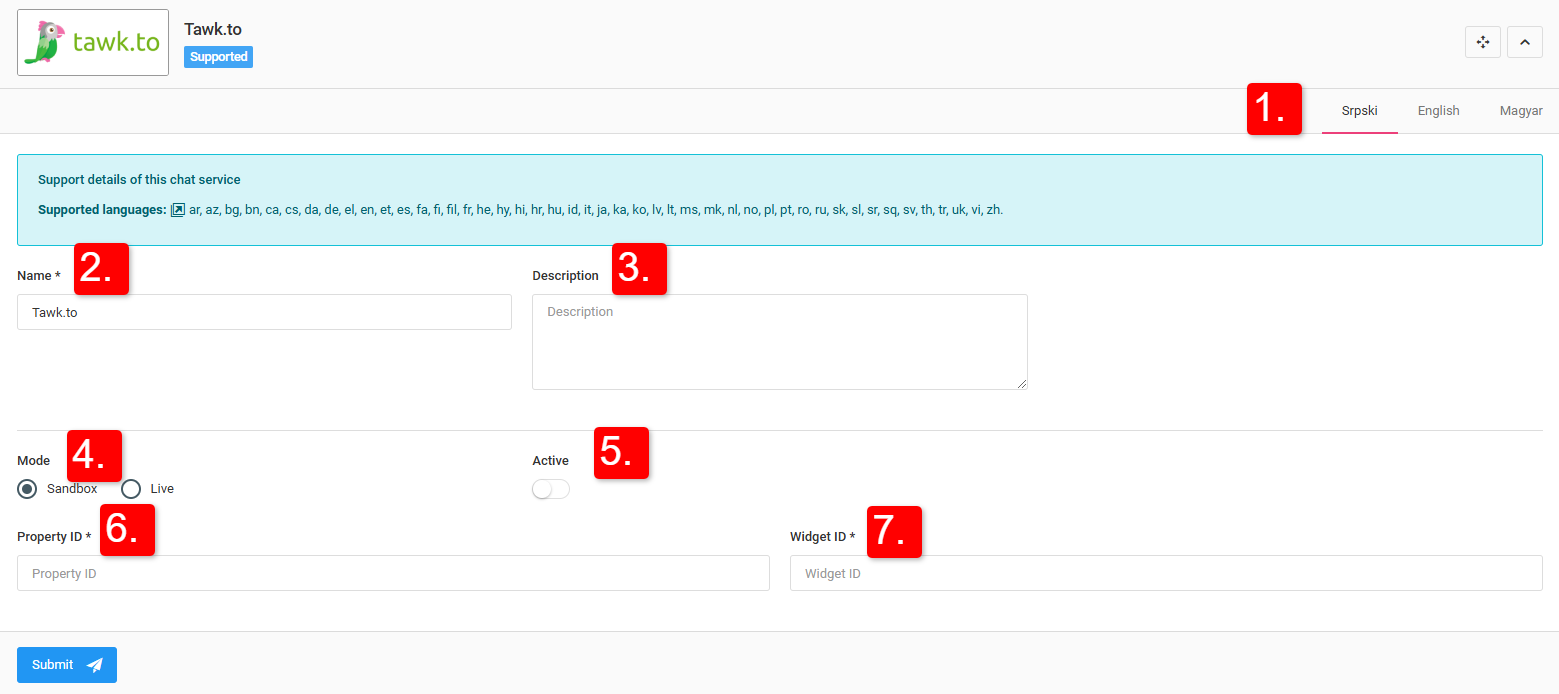This screenshot has width=1559, height=694.
Task: Collapse the Tawk.to panel with the chevron
Action: click(1525, 42)
